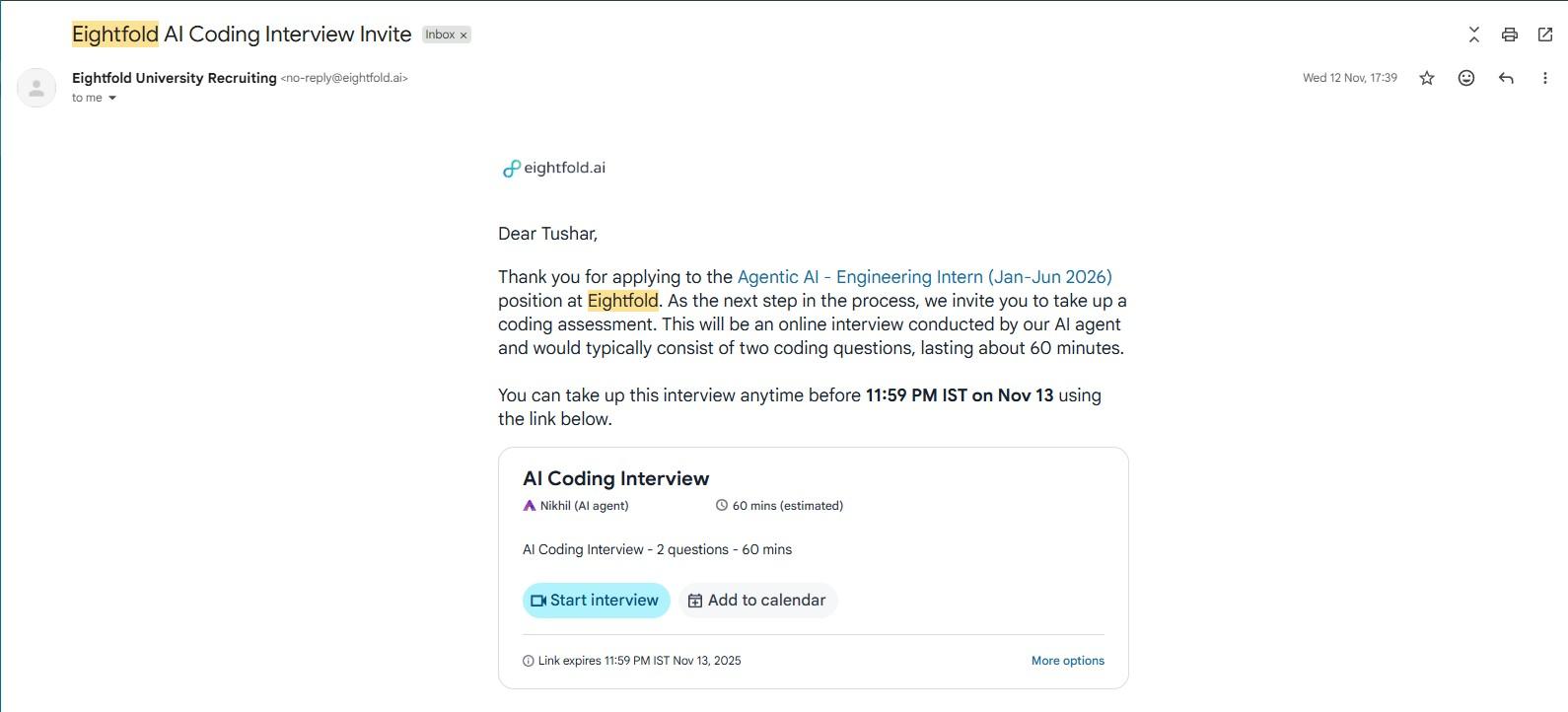Collapse all with the arrows icon
This screenshot has width=1568, height=712.
[x=1473, y=35]
